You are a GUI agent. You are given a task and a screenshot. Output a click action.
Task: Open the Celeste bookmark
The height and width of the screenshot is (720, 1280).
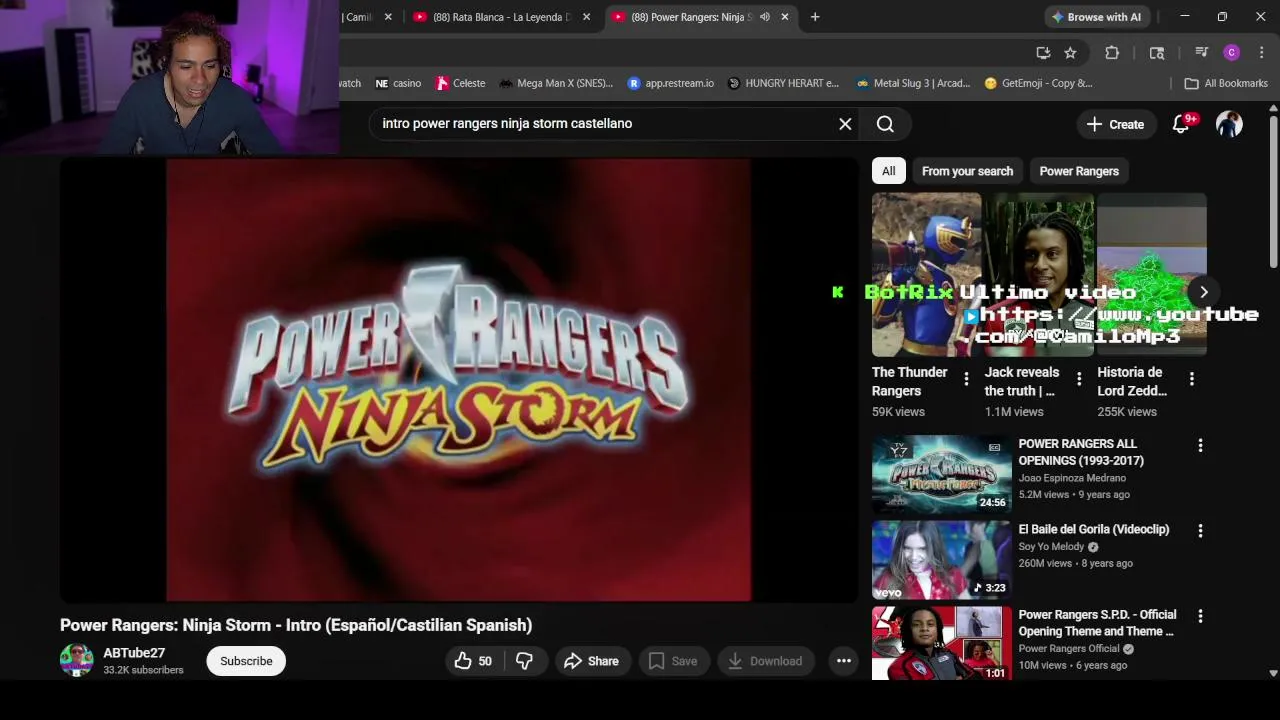[x=460, y=83]
